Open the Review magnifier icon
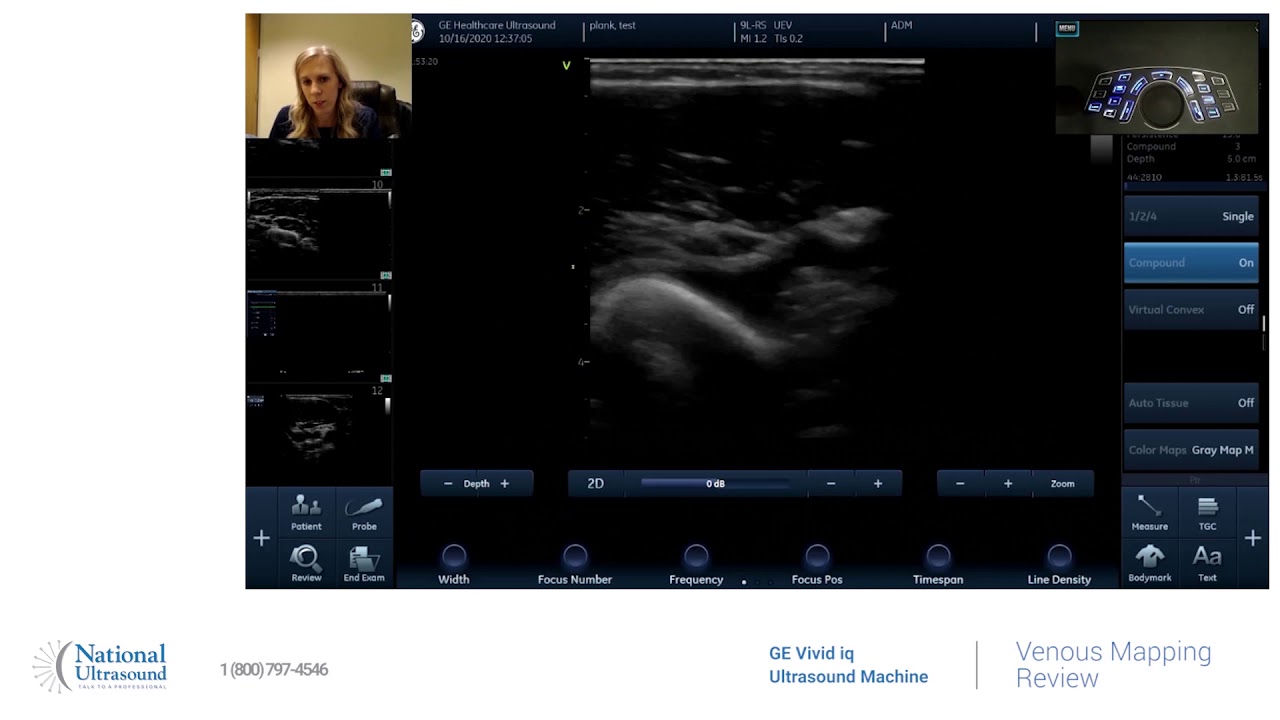The width and height of the screenshot is (1280, 720). coord(306,564)
